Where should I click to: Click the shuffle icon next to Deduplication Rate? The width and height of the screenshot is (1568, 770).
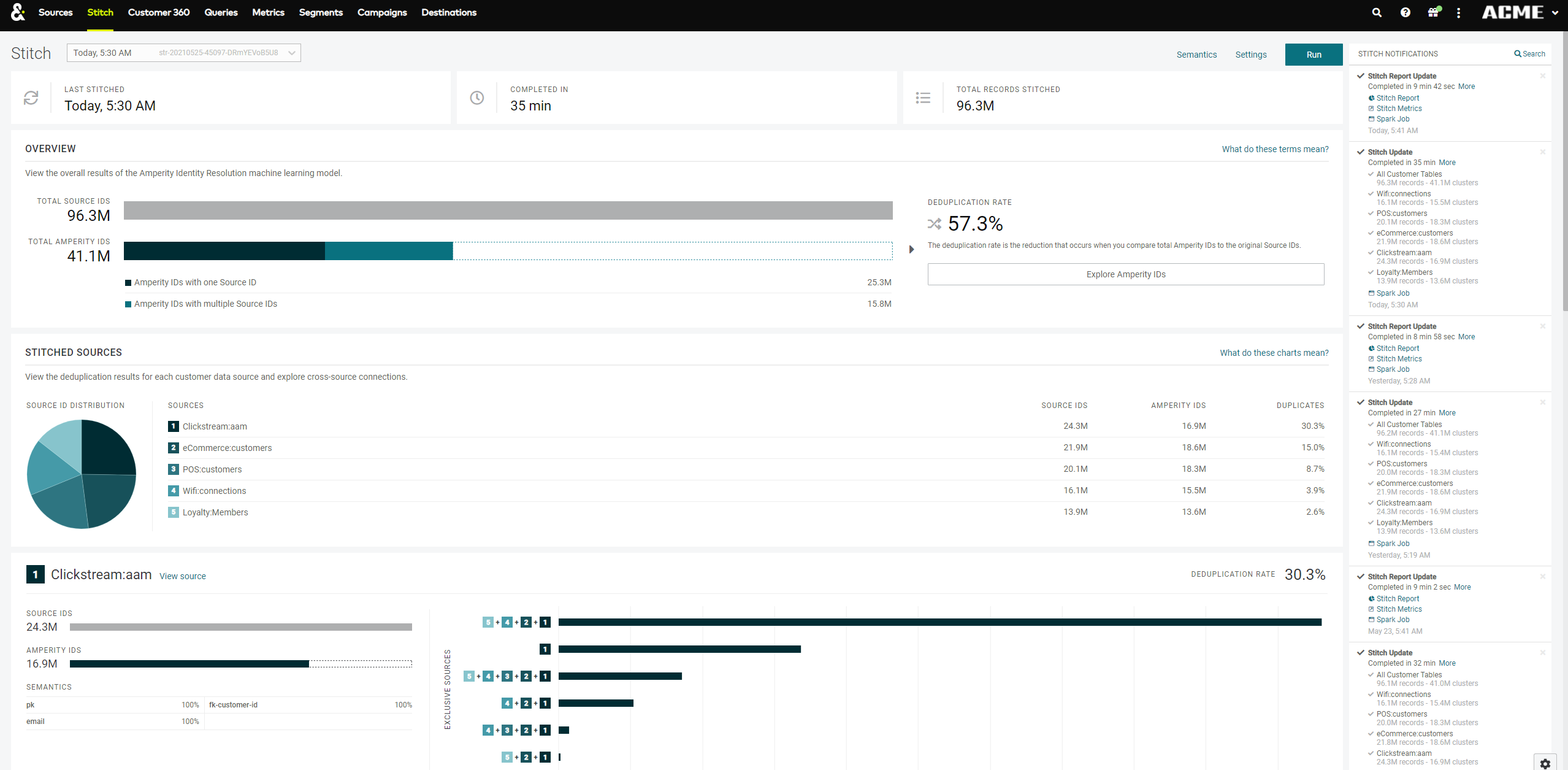[934, 223]
